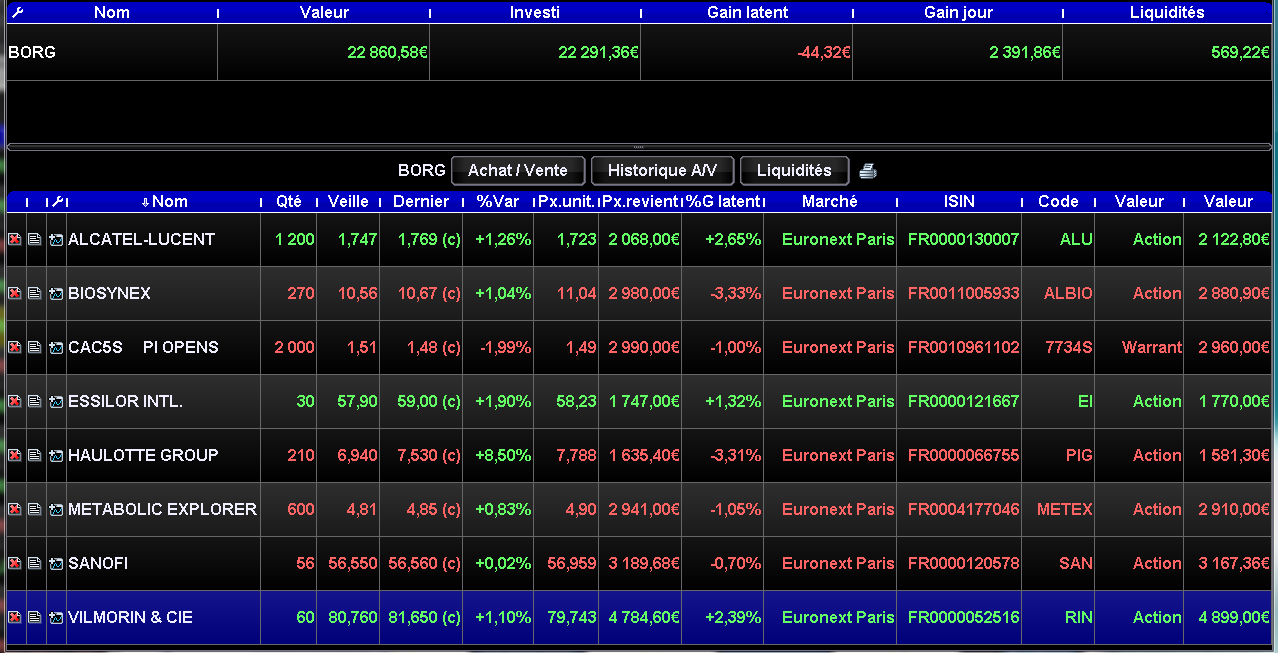
Task: Select the ALCATEL-LUCENT position name
Action: [x=141, y=240]
